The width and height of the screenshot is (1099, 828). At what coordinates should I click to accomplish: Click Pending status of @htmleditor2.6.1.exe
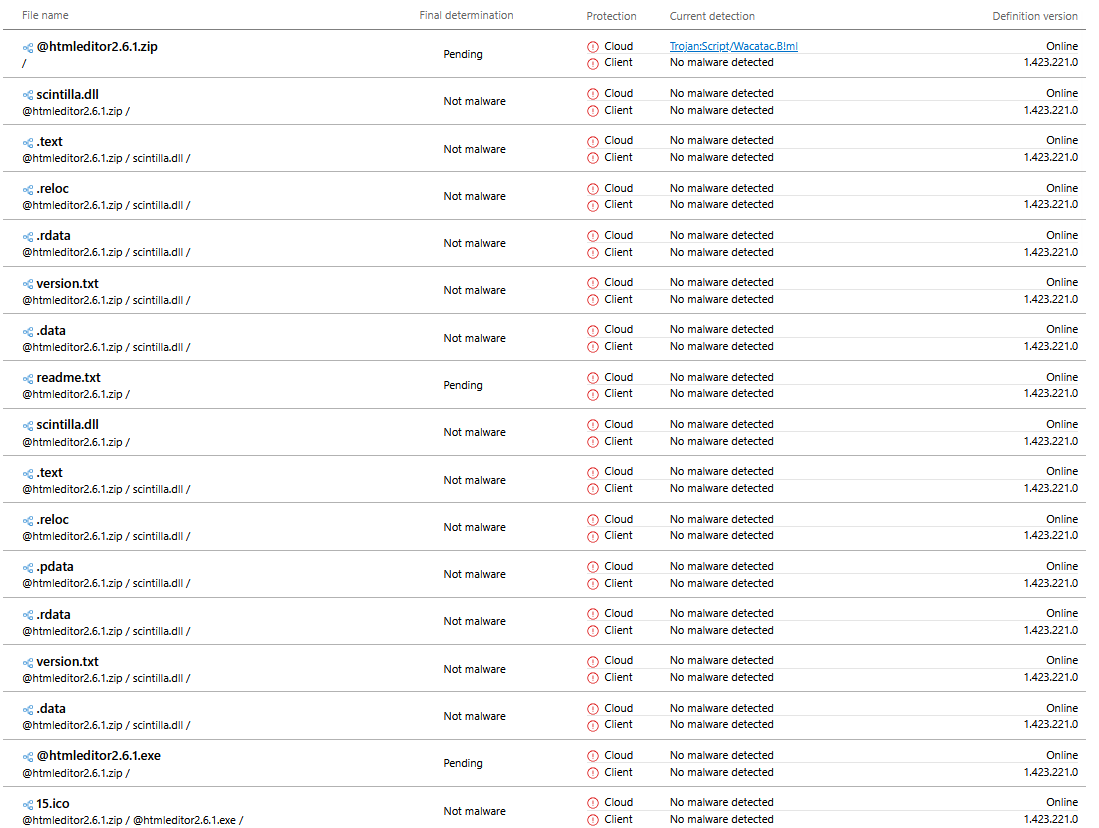pyautogui.click(x=463, y=763)
